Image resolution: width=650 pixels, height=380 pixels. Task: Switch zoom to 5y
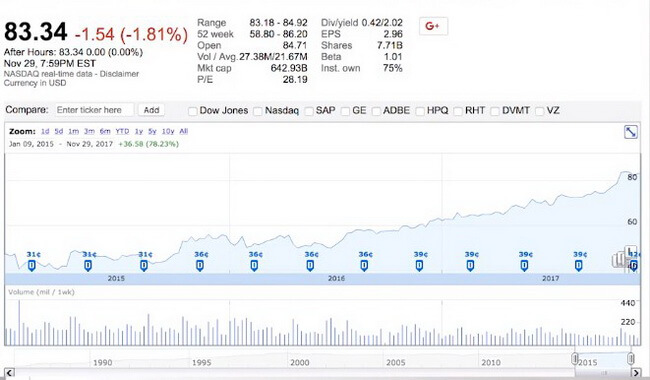point(152,131)
